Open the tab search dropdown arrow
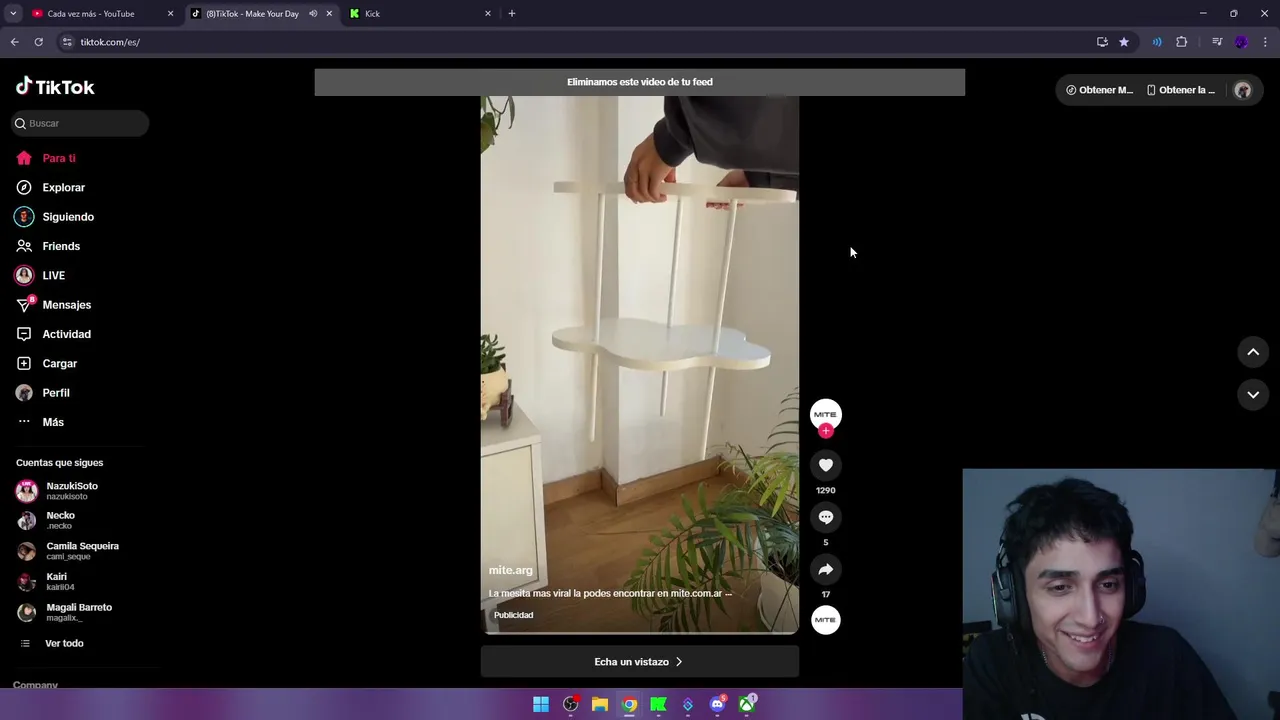 coord(13,14)
